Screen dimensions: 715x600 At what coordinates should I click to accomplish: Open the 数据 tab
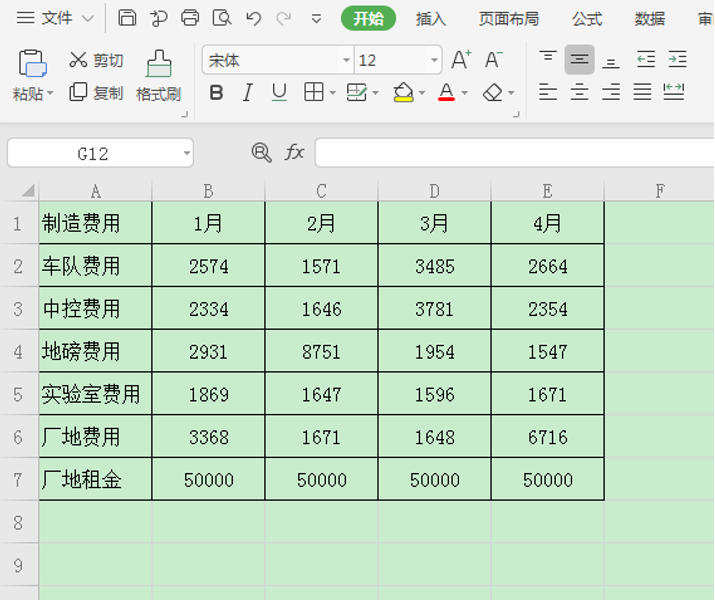[649, 19]
